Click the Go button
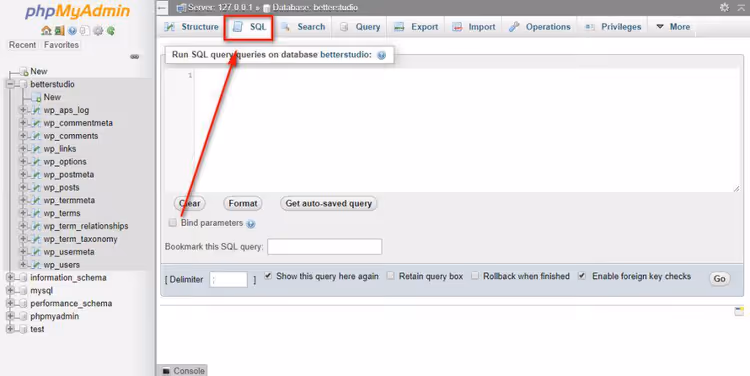Screen dimensions: 750x376 coord(719,278)
